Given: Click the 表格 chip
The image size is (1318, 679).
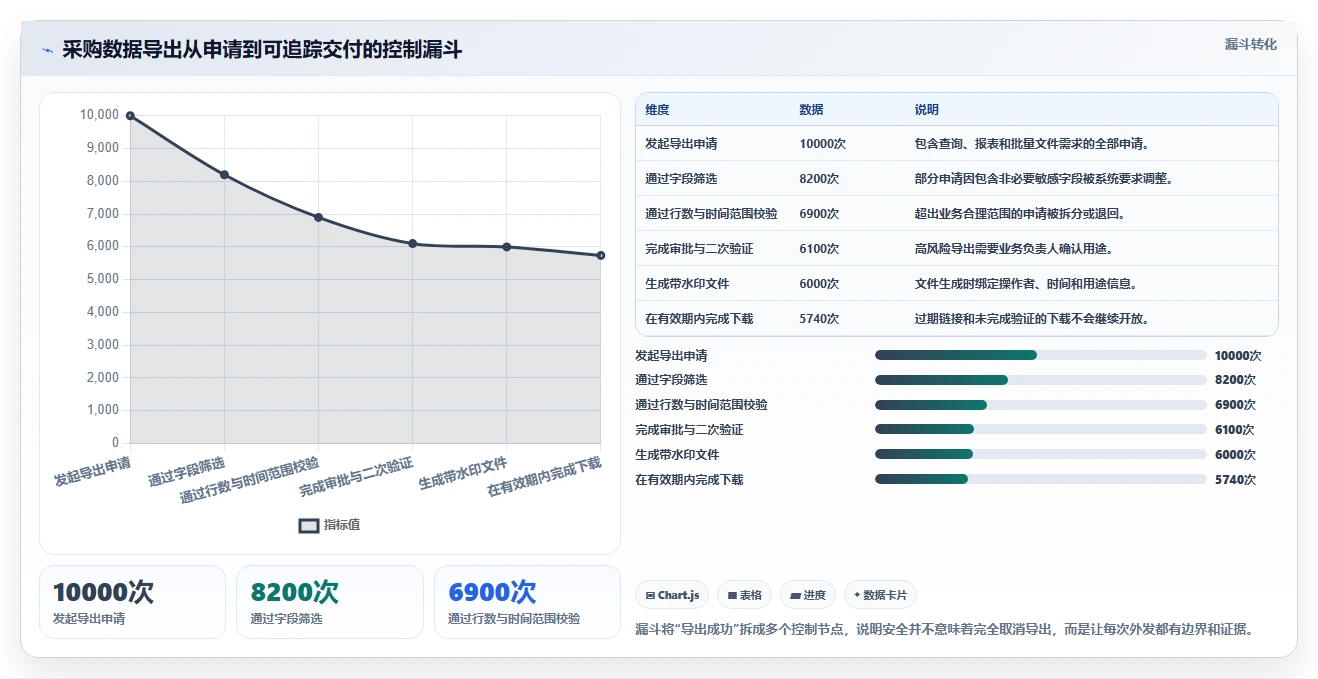Looking at the screenshot, I should click(745, 595).
